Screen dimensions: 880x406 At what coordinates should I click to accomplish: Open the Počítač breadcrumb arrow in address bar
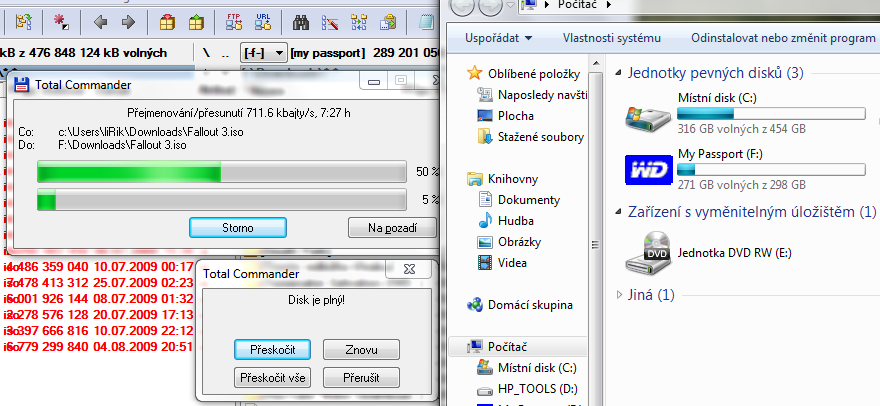click(x=608, y=5)
